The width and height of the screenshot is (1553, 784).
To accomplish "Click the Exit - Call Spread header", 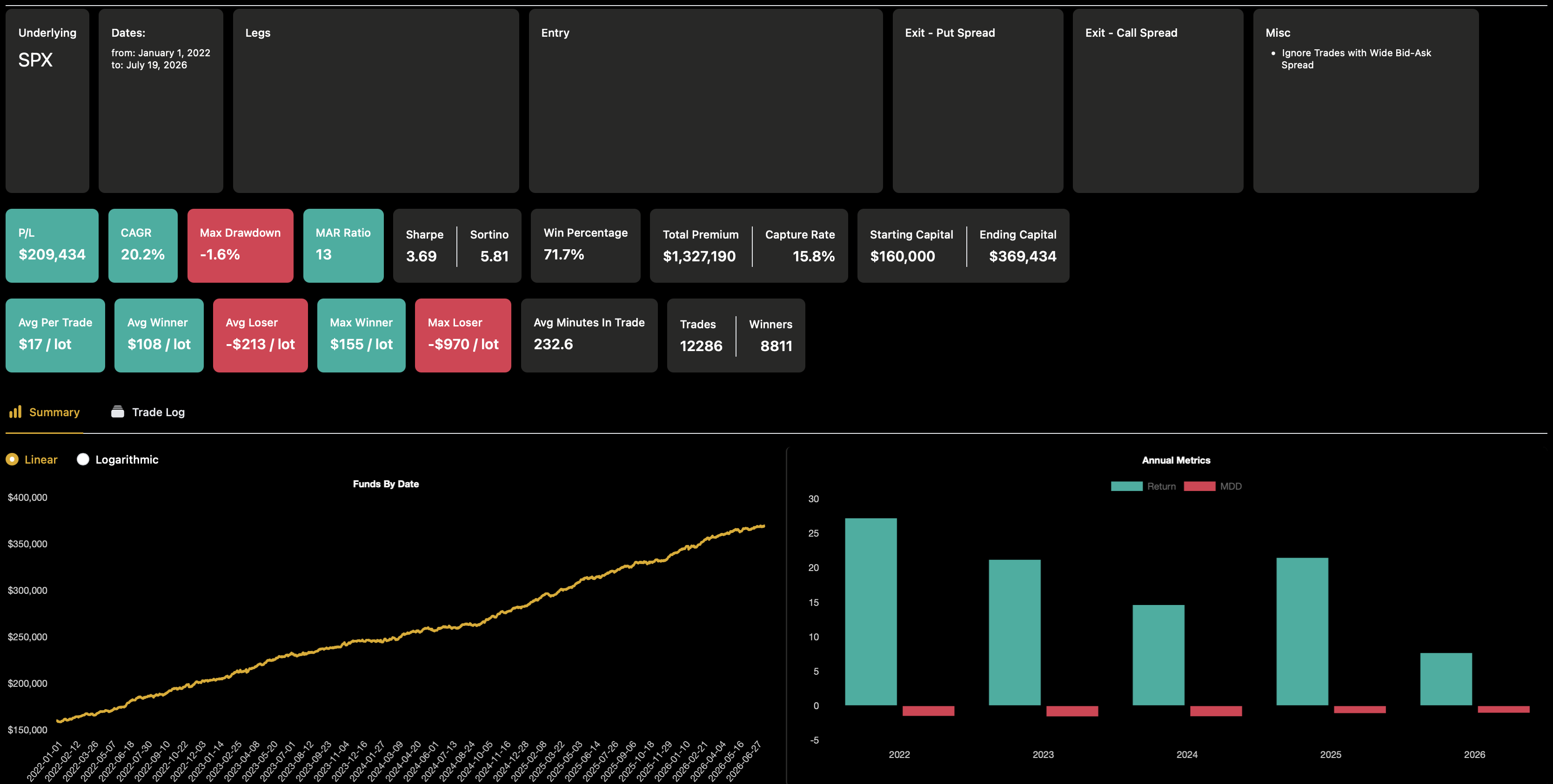I will tap(1131, 33).
